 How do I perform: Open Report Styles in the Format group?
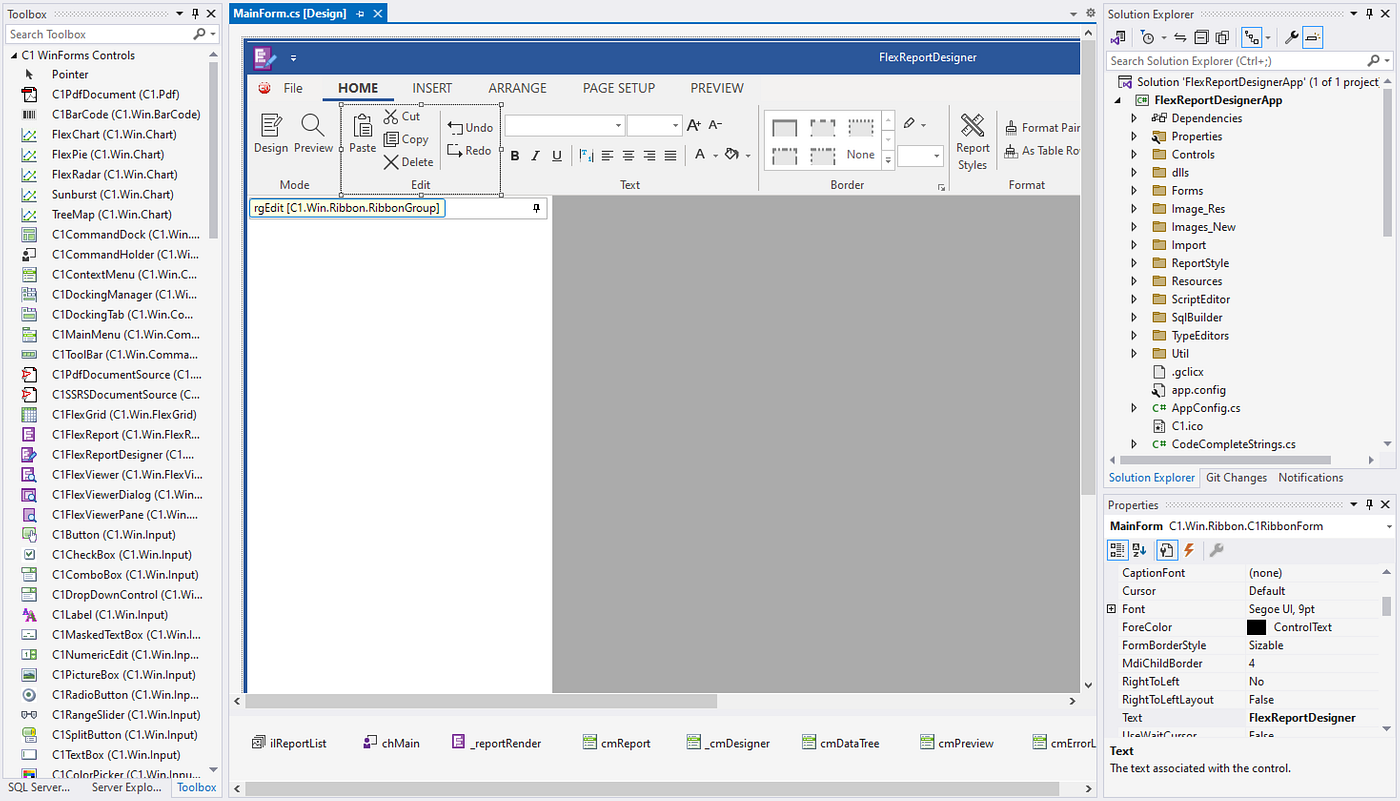click(972, 140)
